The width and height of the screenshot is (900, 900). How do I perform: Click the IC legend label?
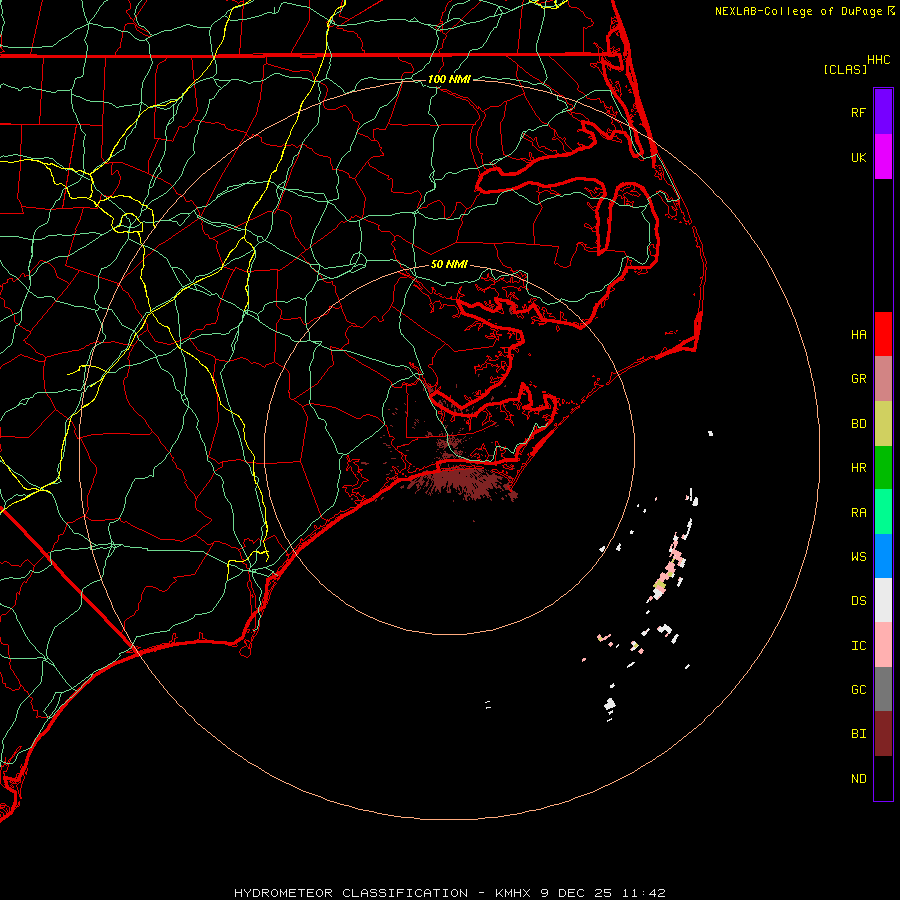pos(859,646)
